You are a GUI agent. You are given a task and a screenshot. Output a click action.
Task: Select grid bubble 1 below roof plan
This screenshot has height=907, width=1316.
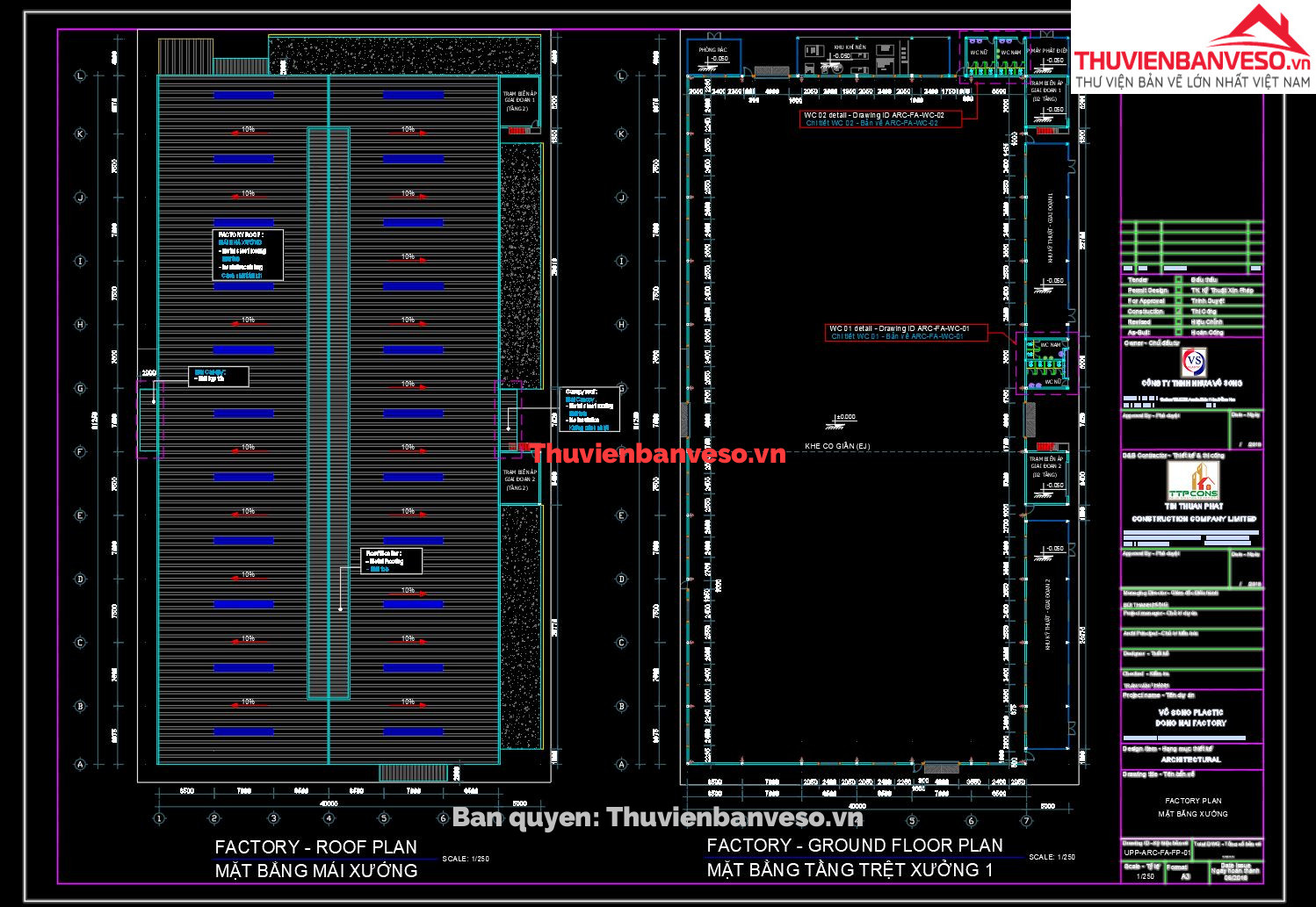(159, 818)
